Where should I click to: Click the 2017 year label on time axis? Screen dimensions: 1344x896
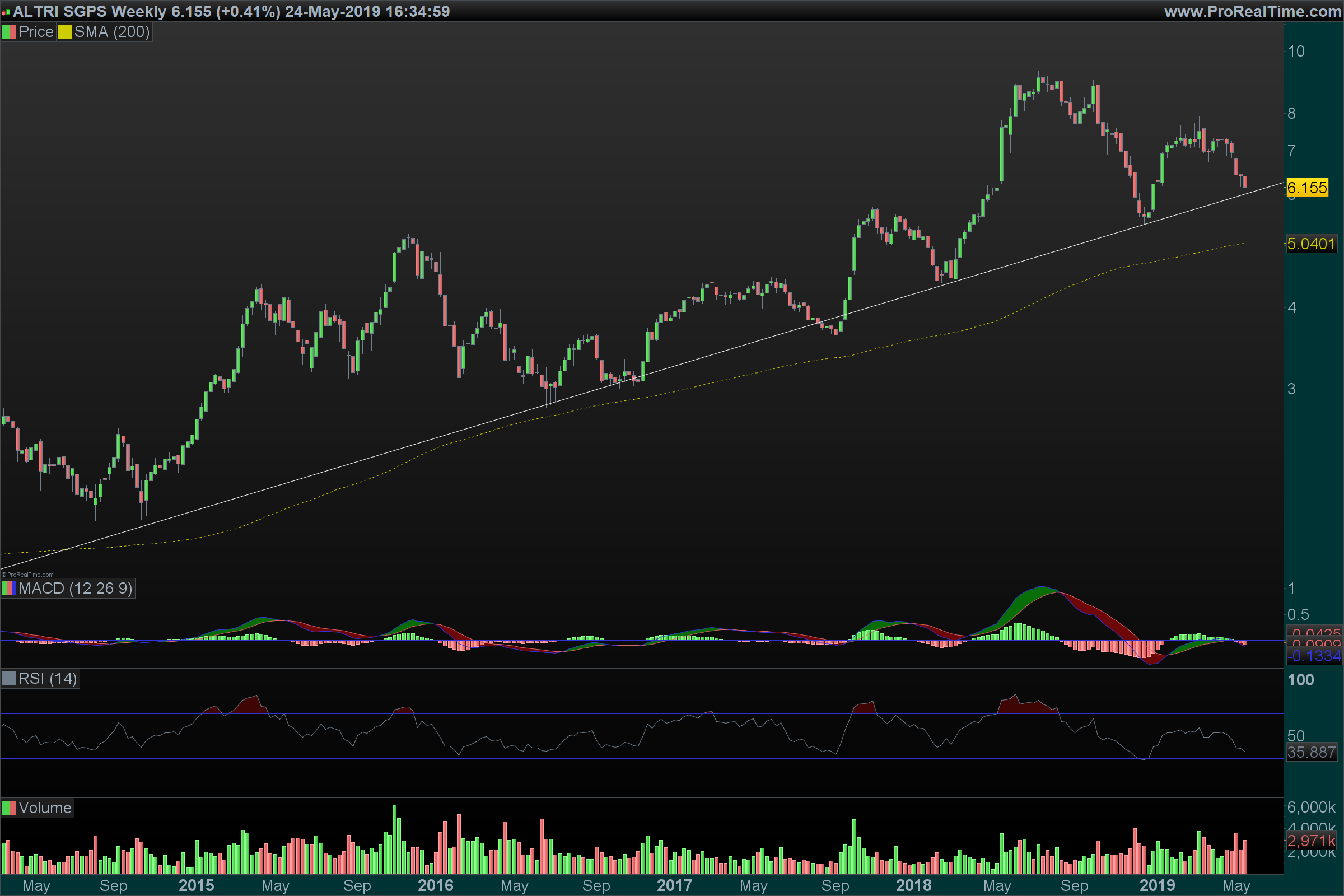(x=674, y=886)
